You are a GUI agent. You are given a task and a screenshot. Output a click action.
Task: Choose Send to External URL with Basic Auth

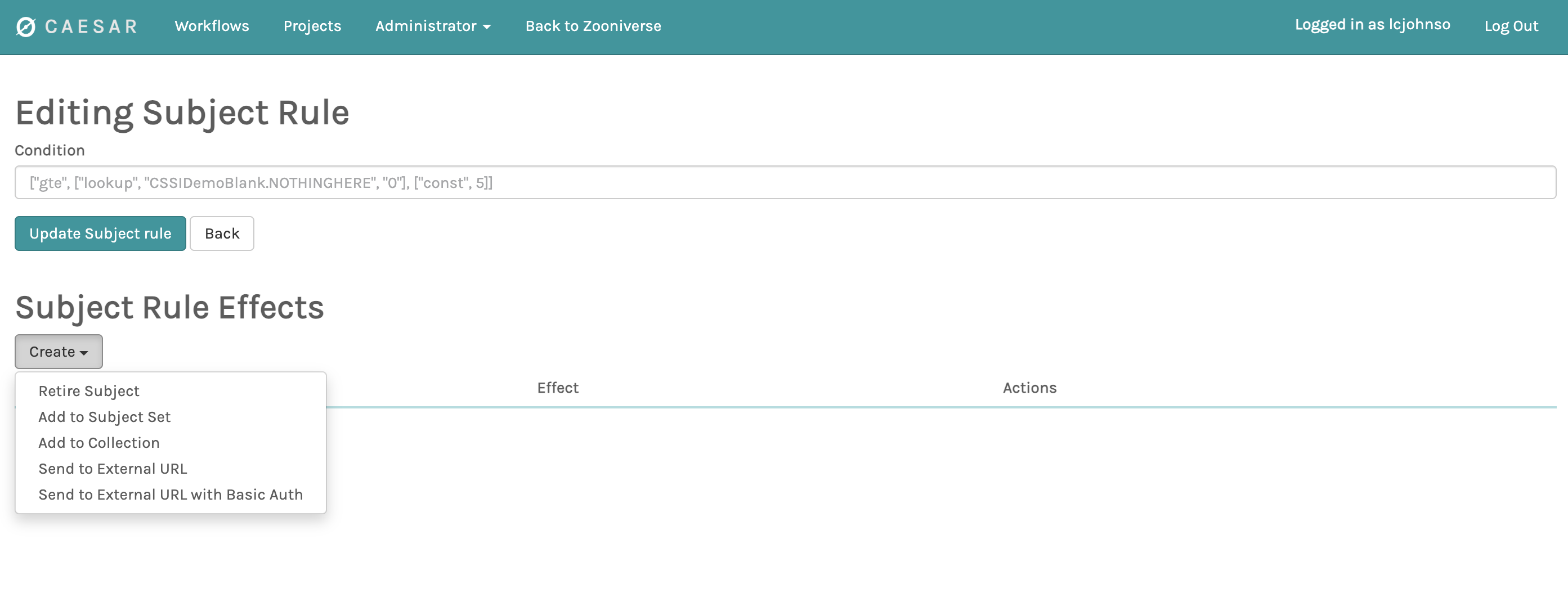pyautogui.click(x=171, y=495)
